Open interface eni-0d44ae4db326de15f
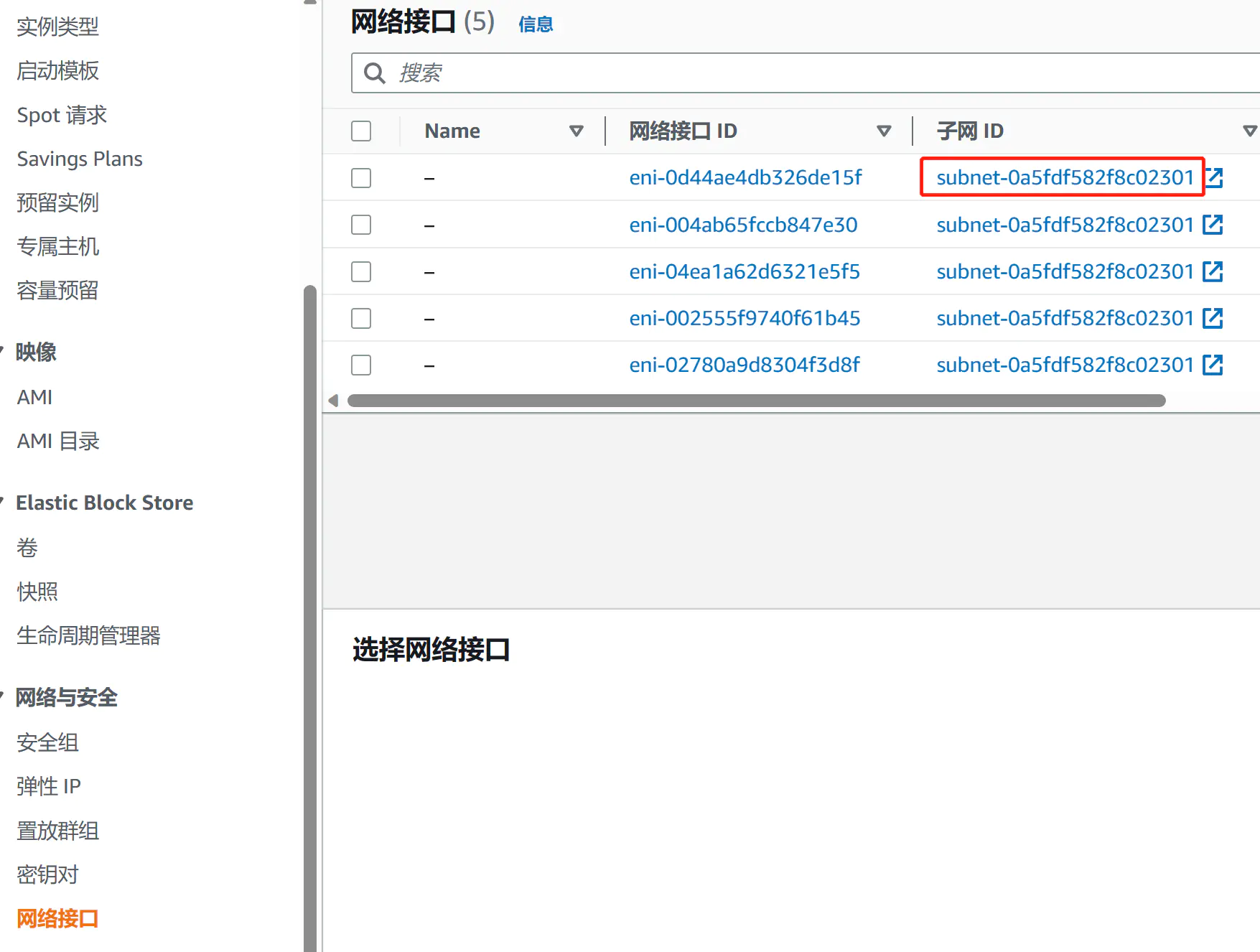 tap(745, 177)
